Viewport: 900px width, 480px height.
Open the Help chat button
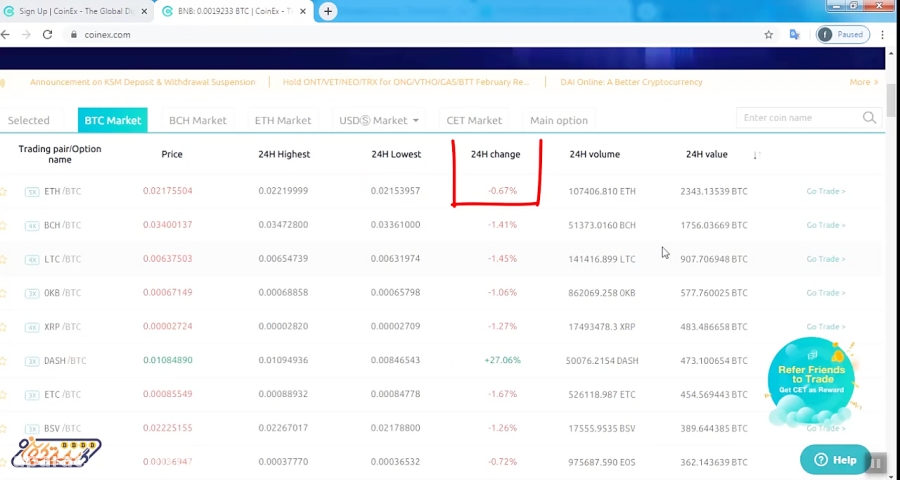coord(836,460)
